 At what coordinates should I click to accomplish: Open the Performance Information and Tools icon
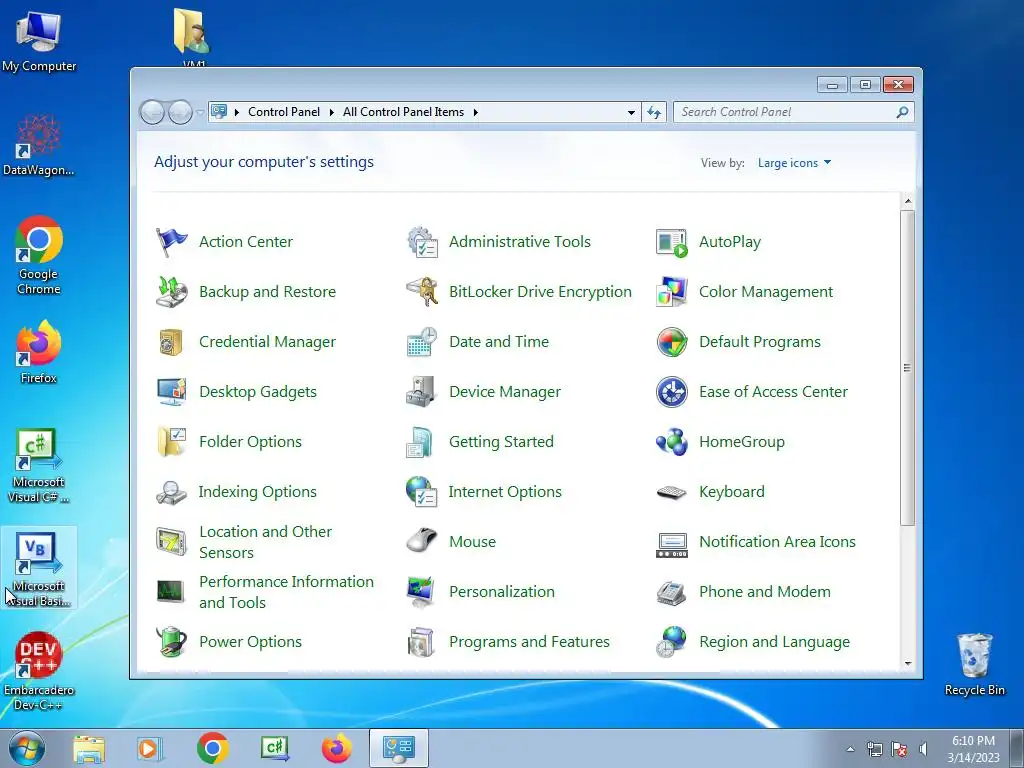click(172, 592)
